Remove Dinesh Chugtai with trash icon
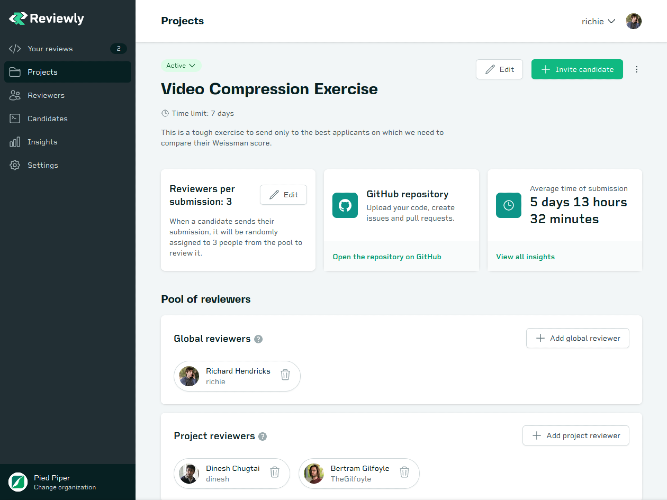 [275, 472]
